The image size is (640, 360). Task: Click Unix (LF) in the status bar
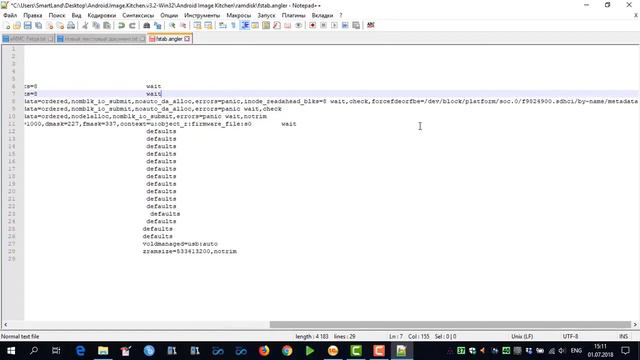point(522,336)
